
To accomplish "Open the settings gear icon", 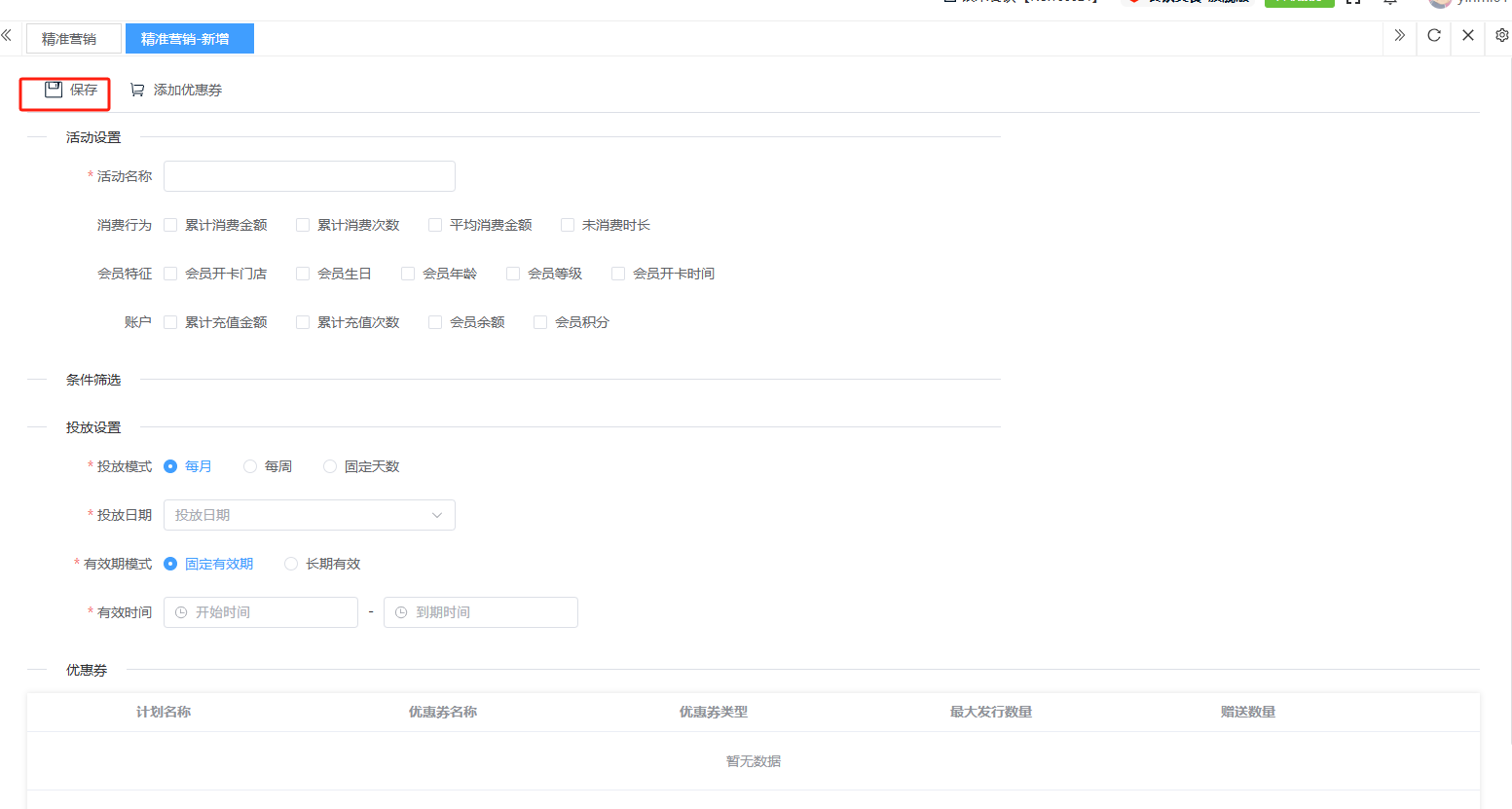I will point(1501,36).
